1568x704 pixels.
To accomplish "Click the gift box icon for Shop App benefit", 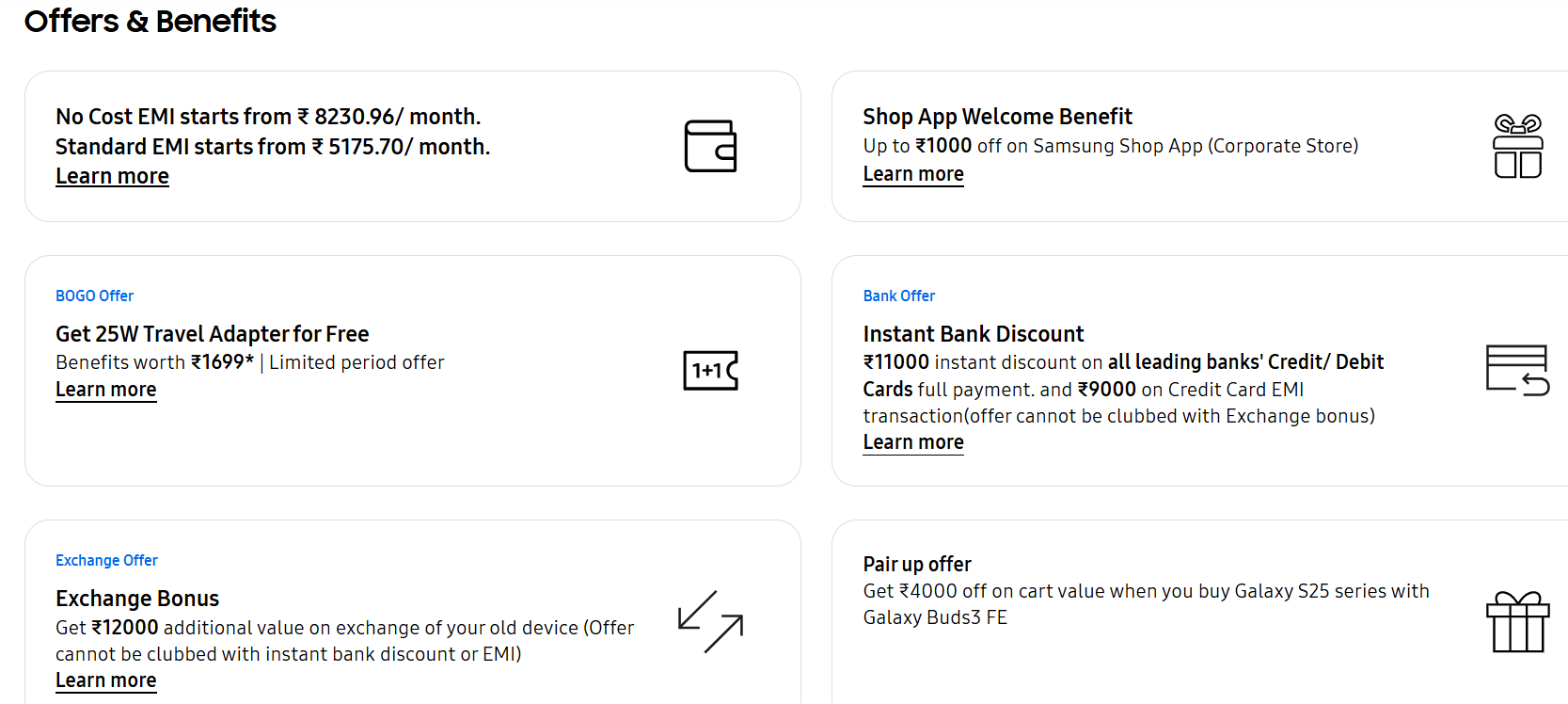I will click(1517, 146).
